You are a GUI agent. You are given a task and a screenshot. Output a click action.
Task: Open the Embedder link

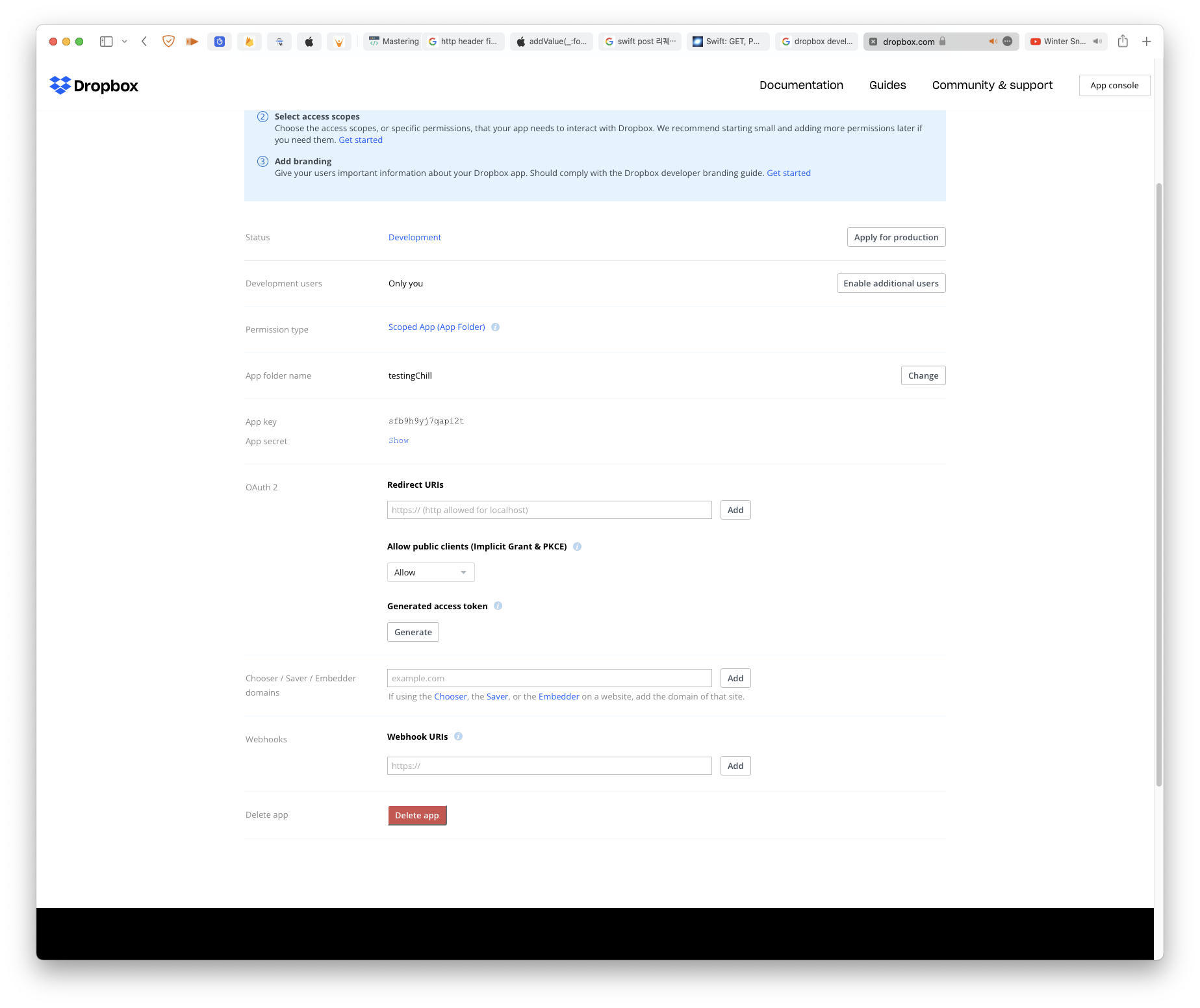(559, 696)
